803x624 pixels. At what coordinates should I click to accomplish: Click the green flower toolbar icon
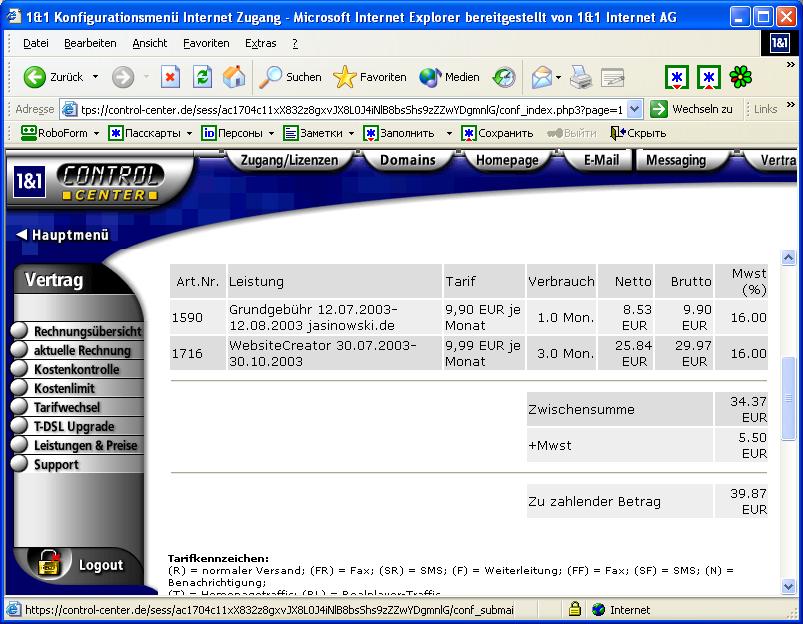click(741, 77)
